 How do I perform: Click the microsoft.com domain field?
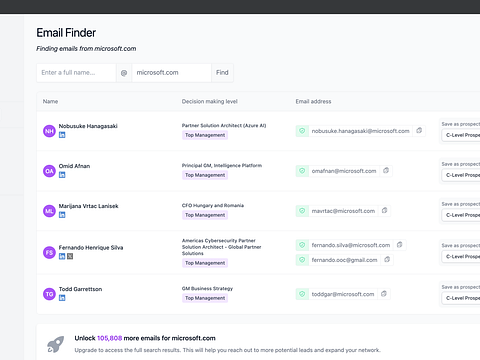point(172,73)
